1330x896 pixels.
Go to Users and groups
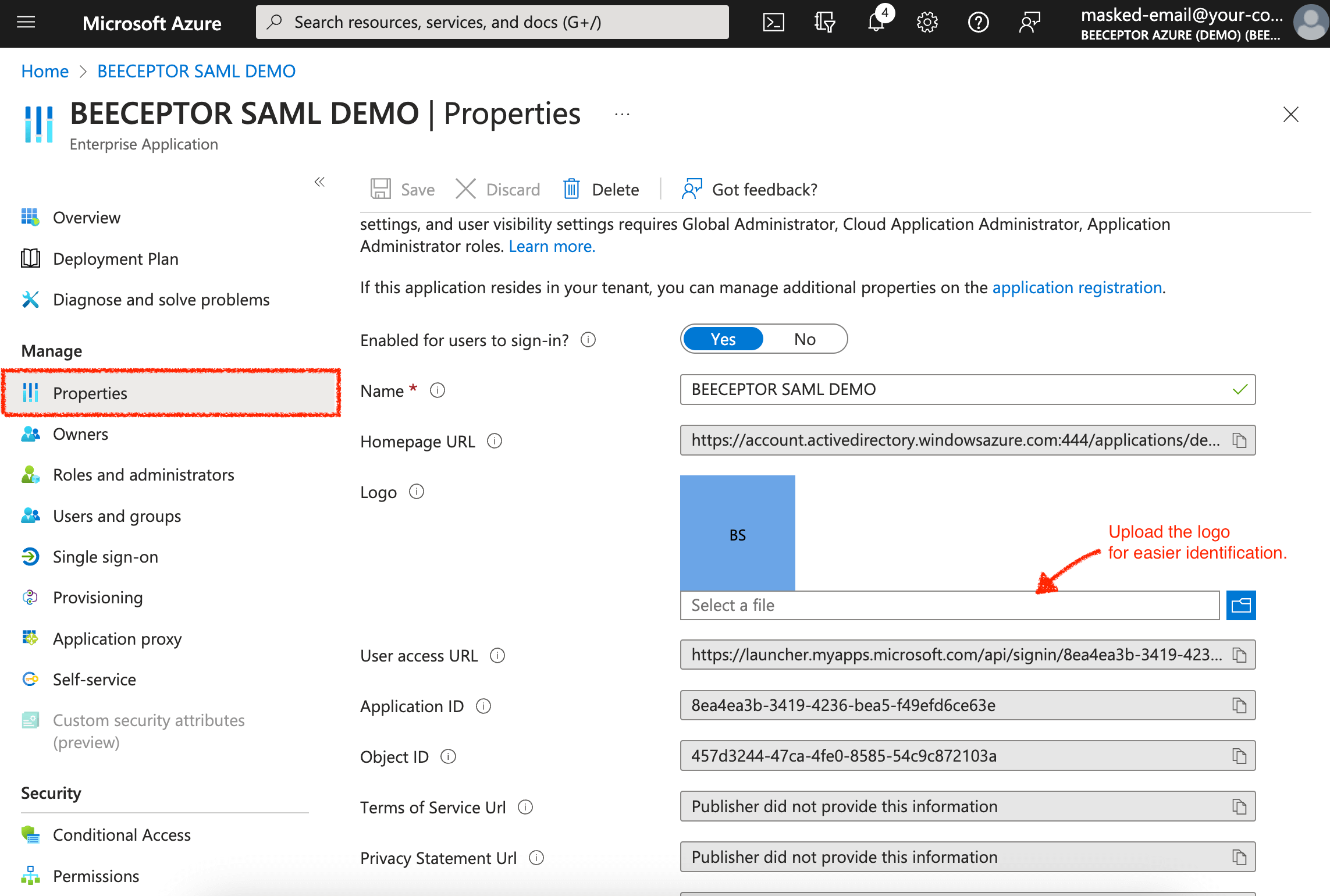tap(116, 516)
